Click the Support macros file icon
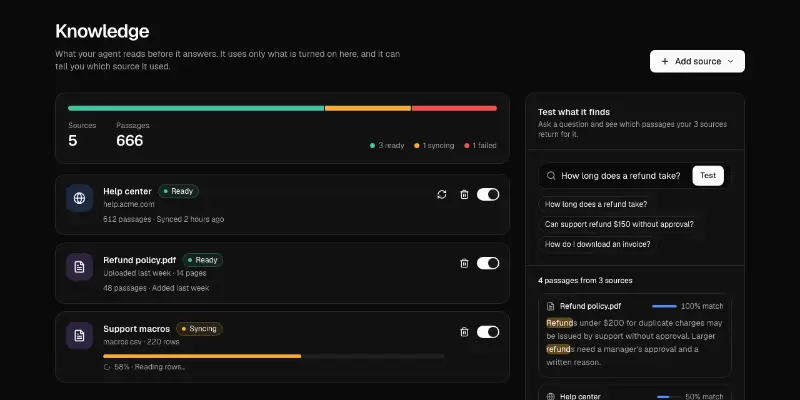The width and height of the screenshot is (800, 400). point(80,336)
